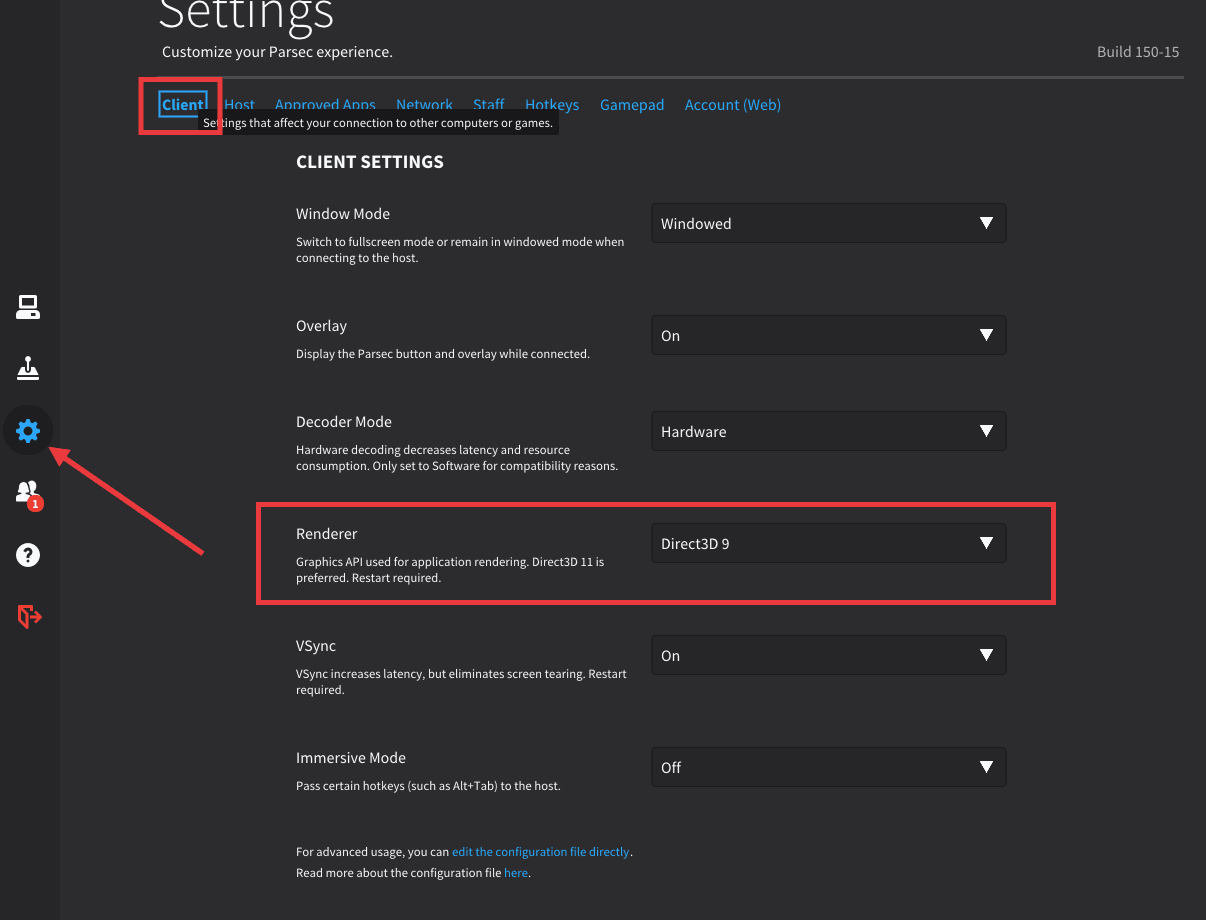
Task: Open the Help question mark icon
Action: point(28,555)
